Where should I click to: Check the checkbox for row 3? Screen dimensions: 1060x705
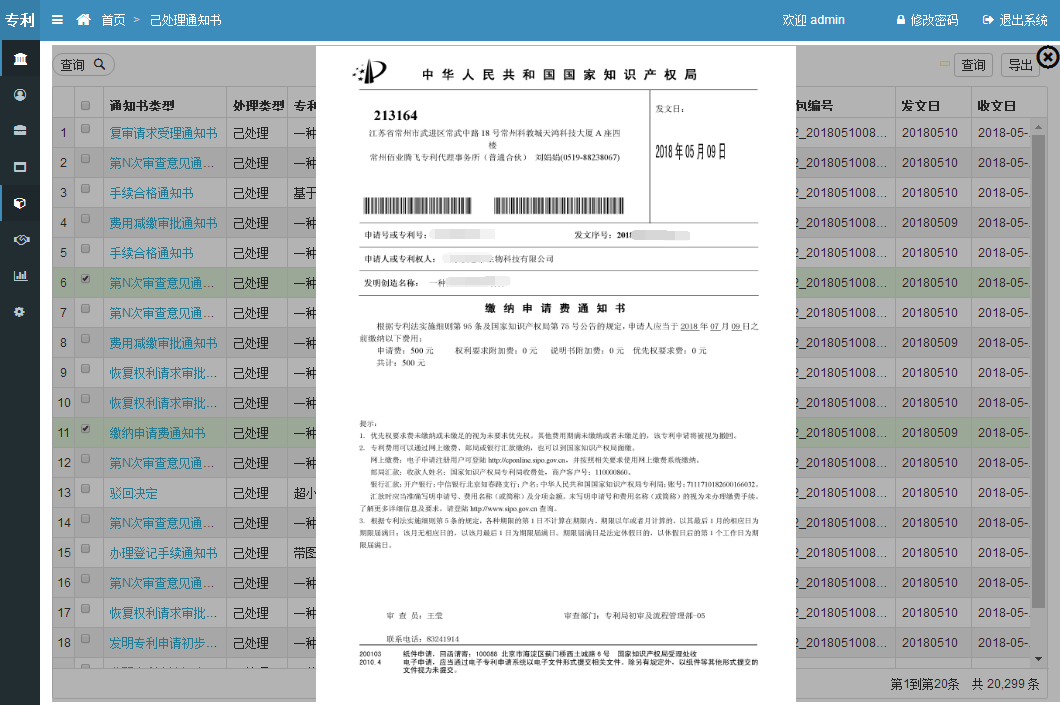pyautogui.click(x=85, y=189)
